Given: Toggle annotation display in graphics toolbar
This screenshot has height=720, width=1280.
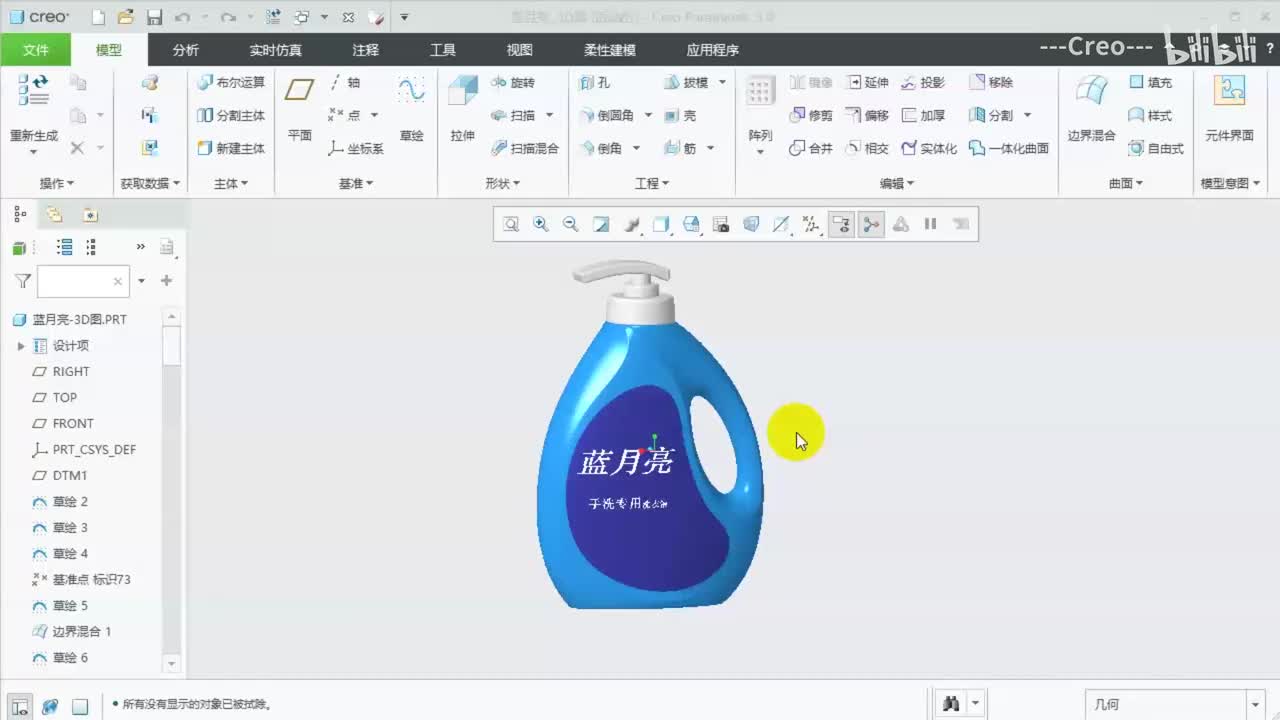Looking at the screenshot, I should (x=841, y=224).
